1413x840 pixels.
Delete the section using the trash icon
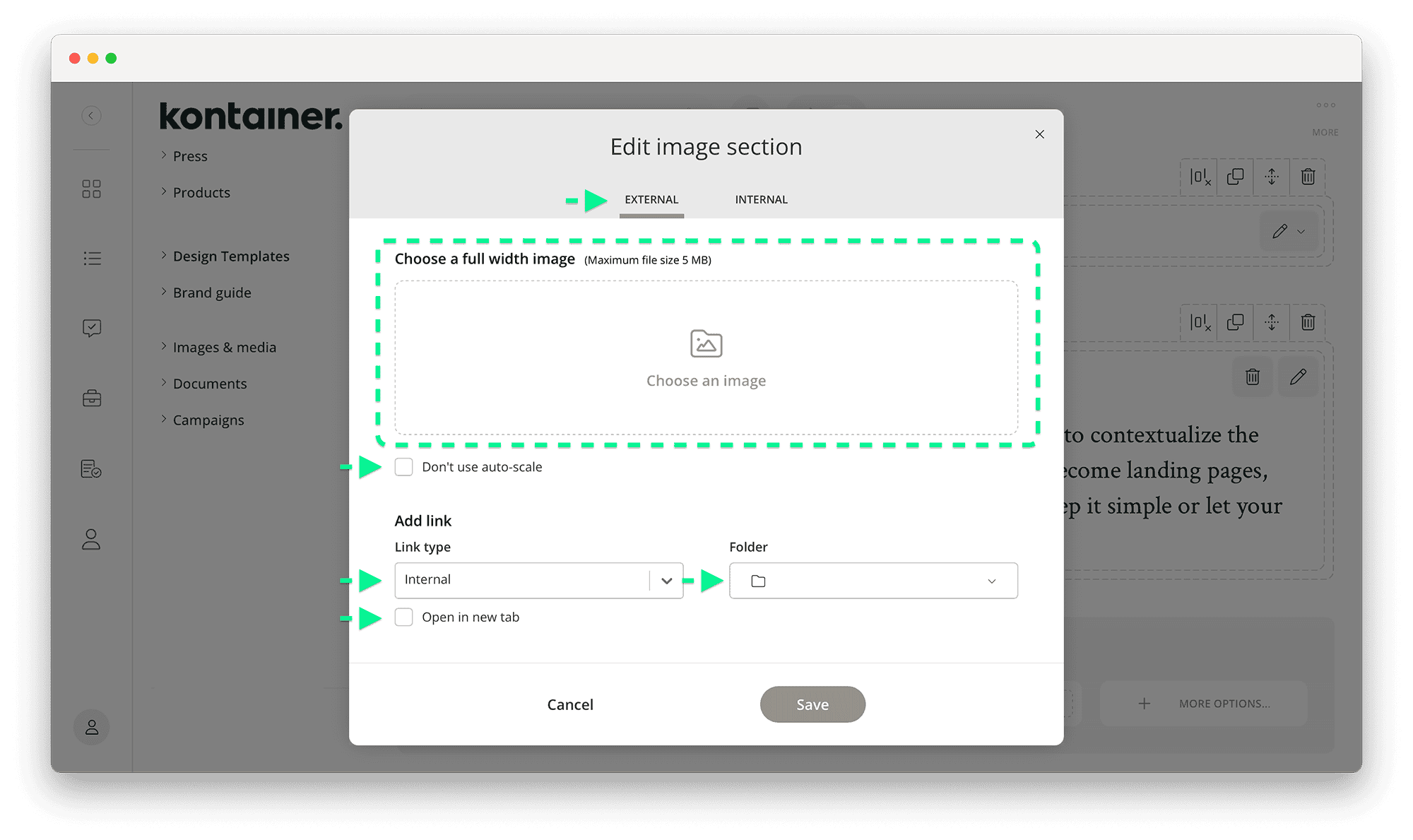point(1307,177)
